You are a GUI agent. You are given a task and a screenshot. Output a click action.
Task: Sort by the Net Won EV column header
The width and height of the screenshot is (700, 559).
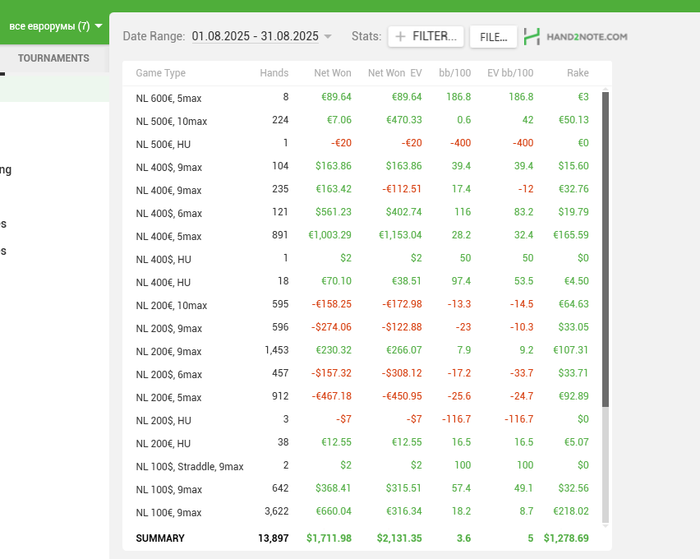(394, 73)
